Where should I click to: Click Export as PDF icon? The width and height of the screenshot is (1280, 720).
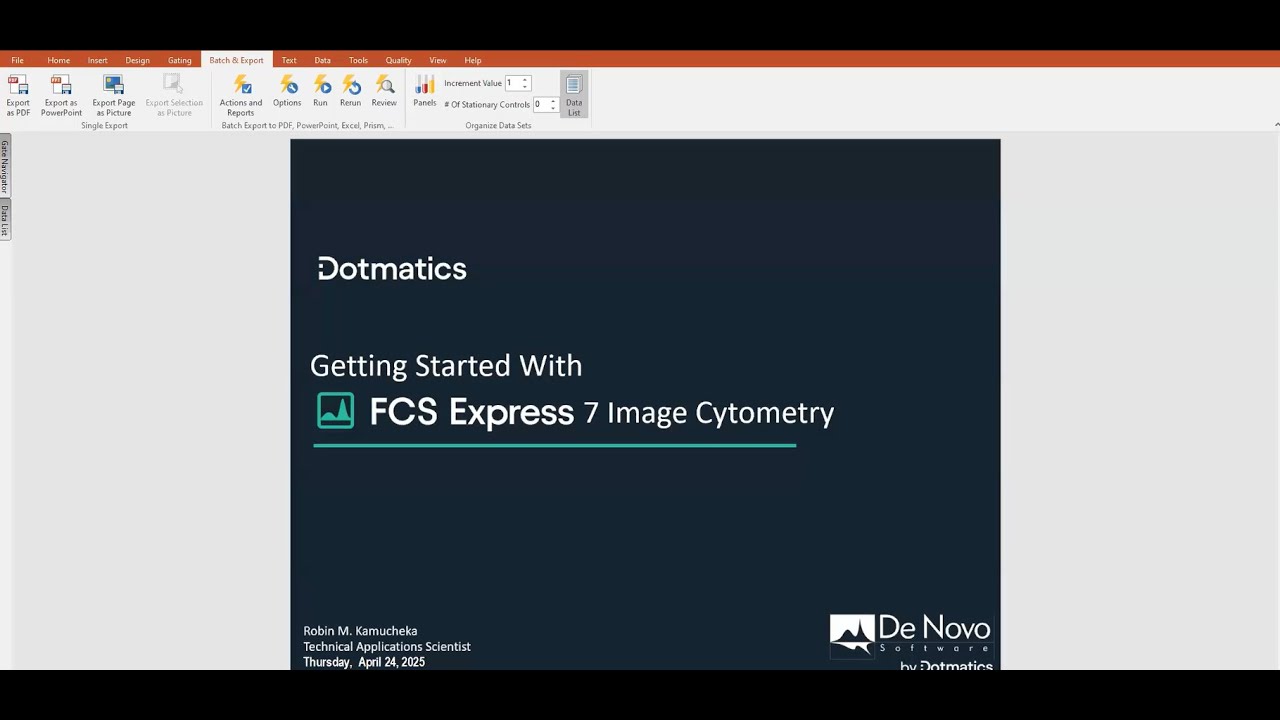click(x=18, y=86)
